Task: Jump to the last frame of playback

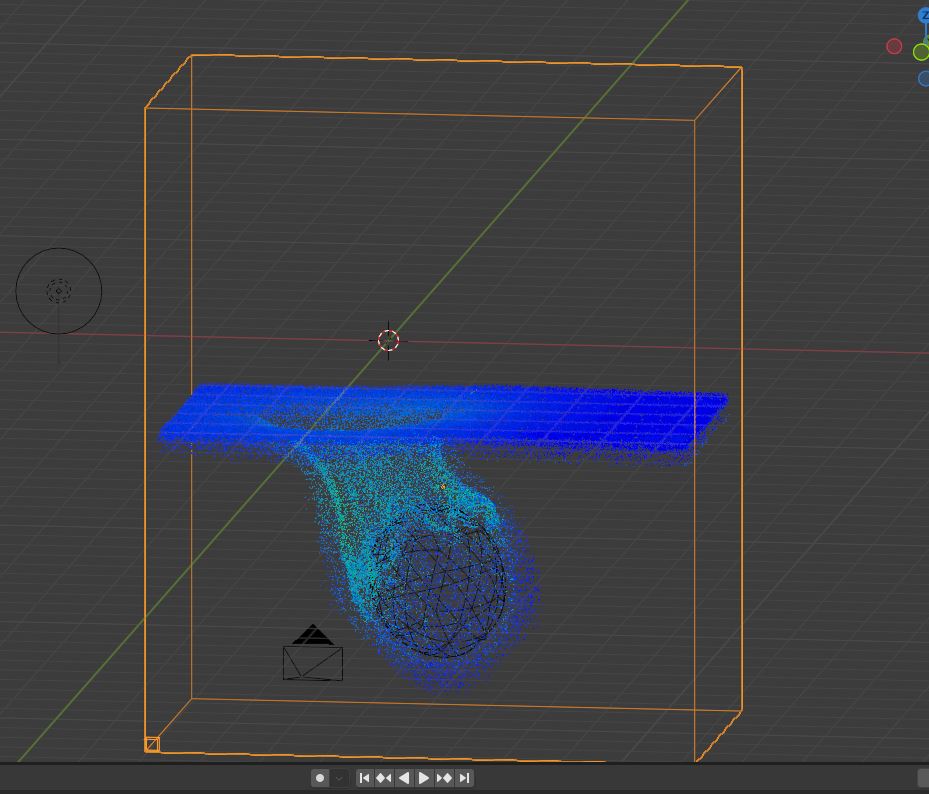Action: tap(465, 778)
